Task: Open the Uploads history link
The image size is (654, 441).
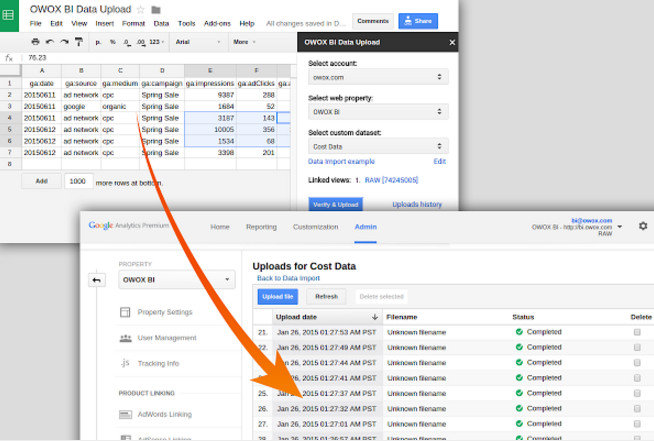Action: click(417, 204)
